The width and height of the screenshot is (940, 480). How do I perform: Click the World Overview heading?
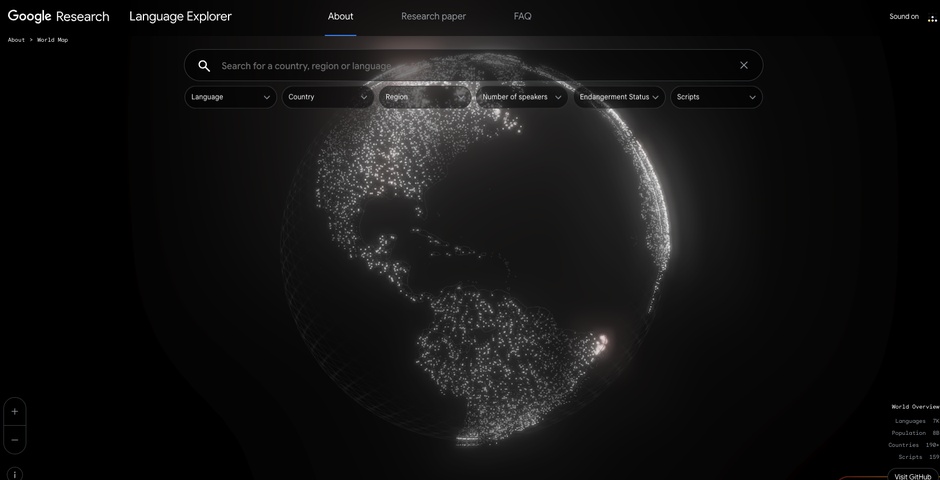(915, 407)
